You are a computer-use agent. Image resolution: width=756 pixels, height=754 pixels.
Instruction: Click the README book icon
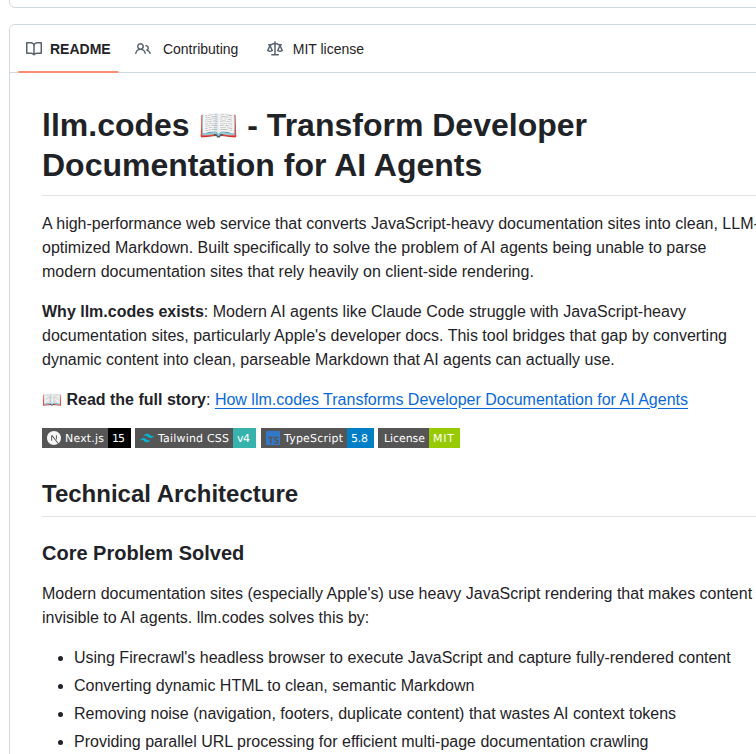[x=34, y=49]
